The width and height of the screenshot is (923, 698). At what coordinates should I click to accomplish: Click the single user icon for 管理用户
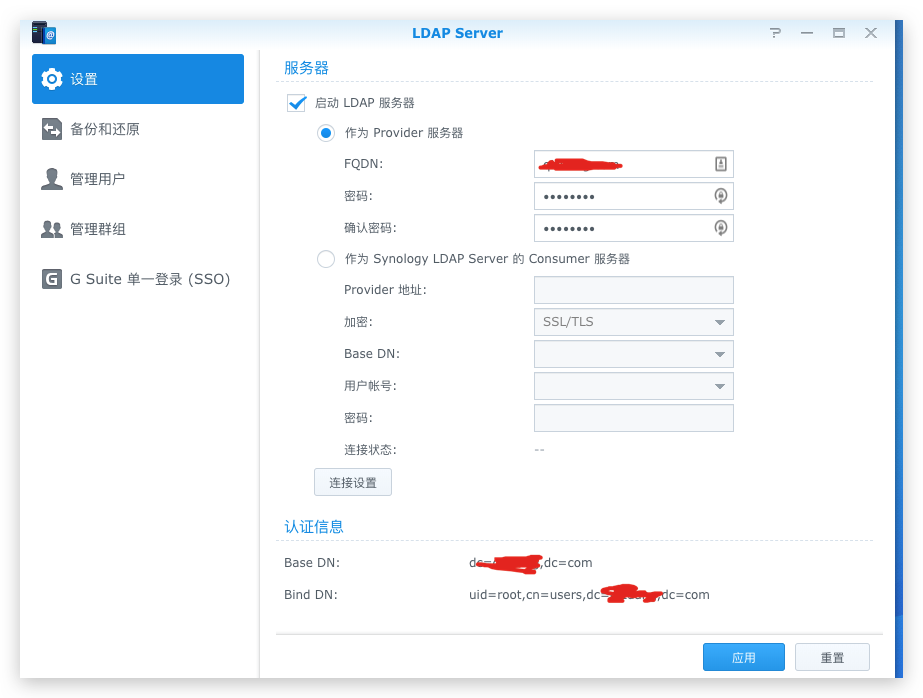click(52, 179)
